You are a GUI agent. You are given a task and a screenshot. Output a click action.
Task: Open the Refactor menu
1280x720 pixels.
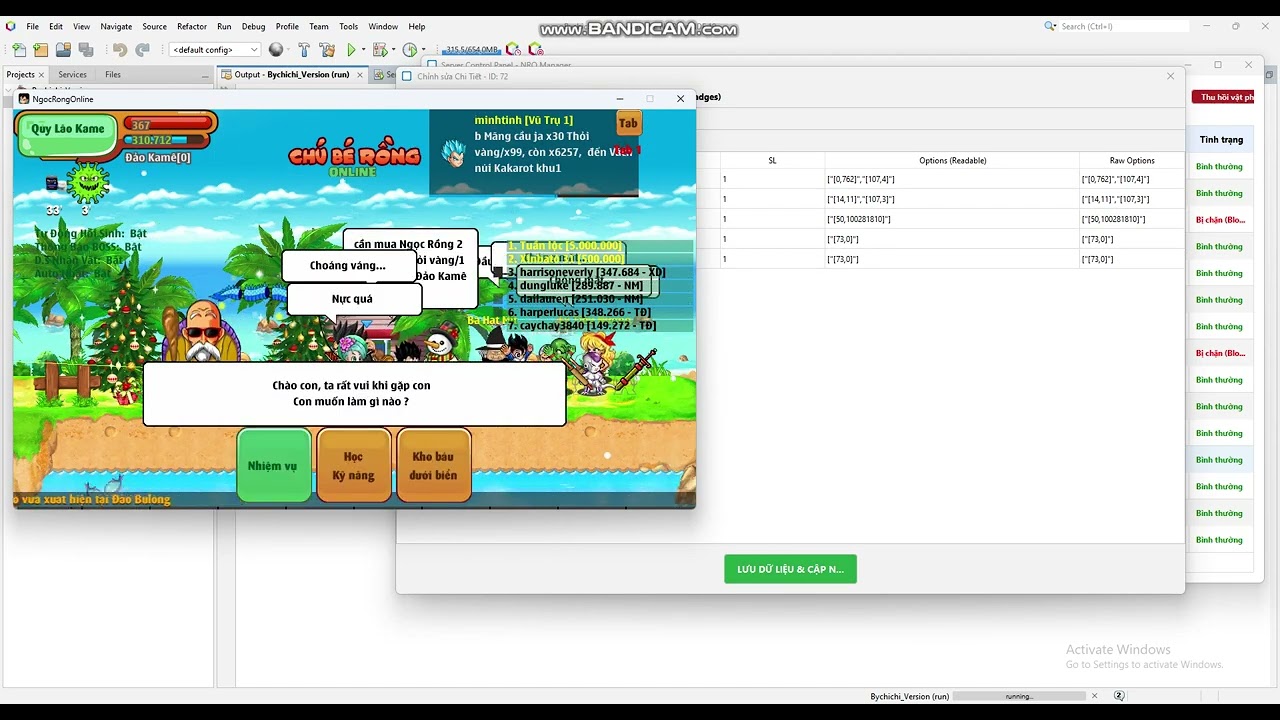192,26
